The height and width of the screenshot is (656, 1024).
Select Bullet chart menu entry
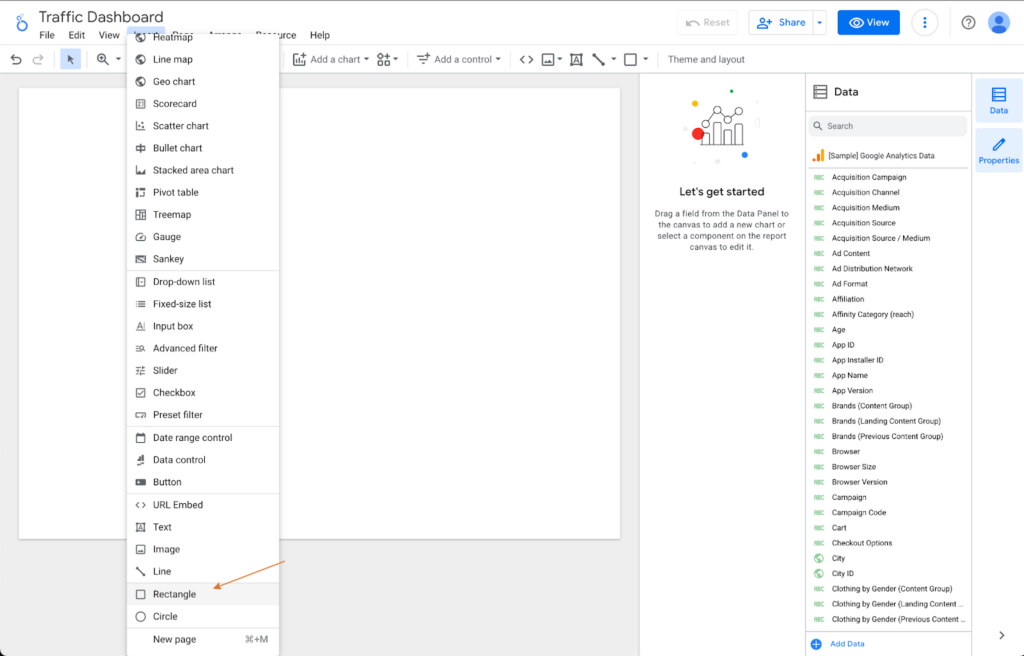point(203,148)
